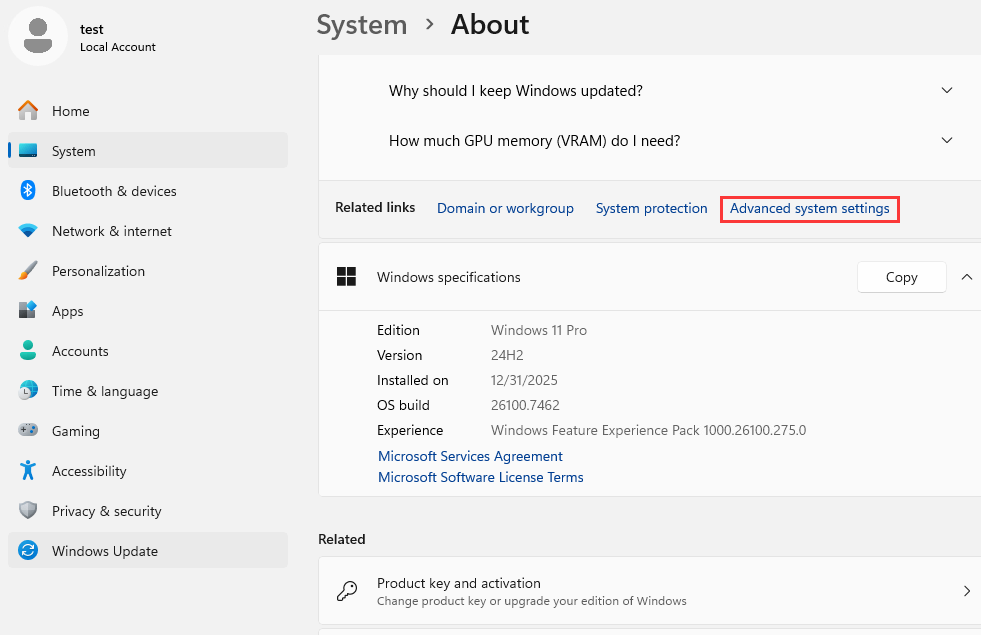This screenshot has width=981, height=635.
Task: Click the Network & internet wifi icon
Action: (28, 231)
